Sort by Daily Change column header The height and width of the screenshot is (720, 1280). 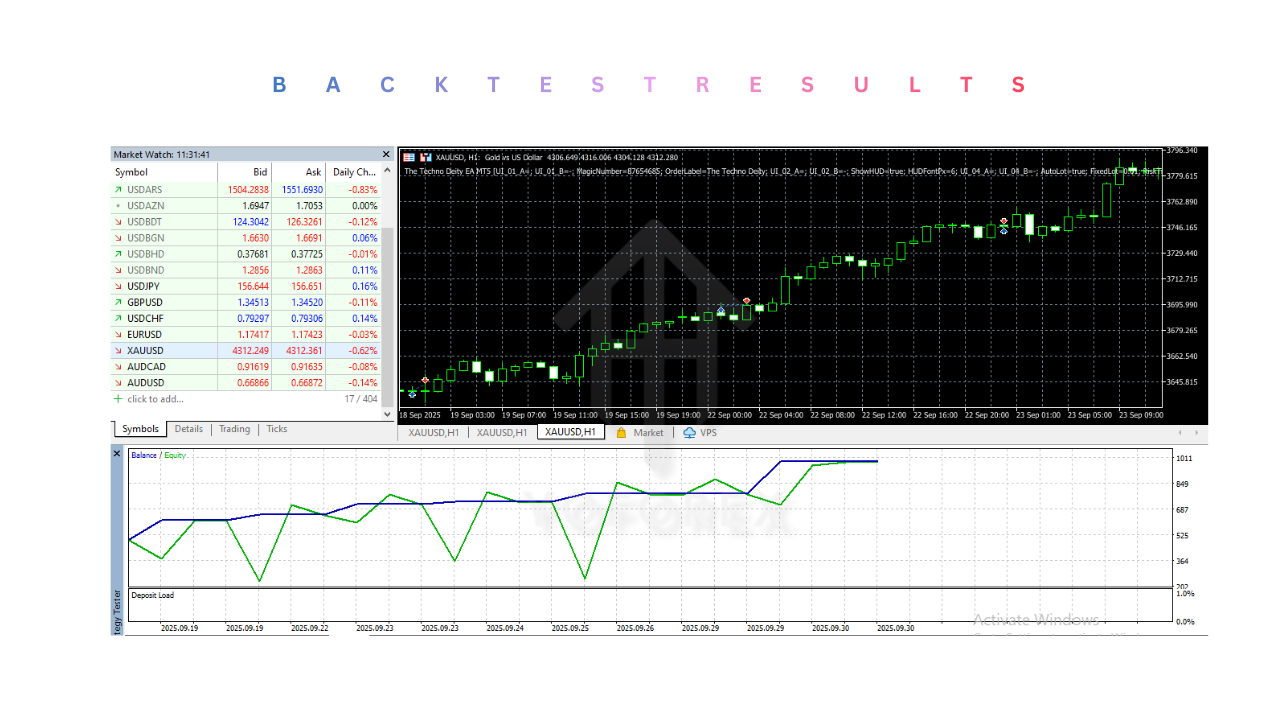356,173
